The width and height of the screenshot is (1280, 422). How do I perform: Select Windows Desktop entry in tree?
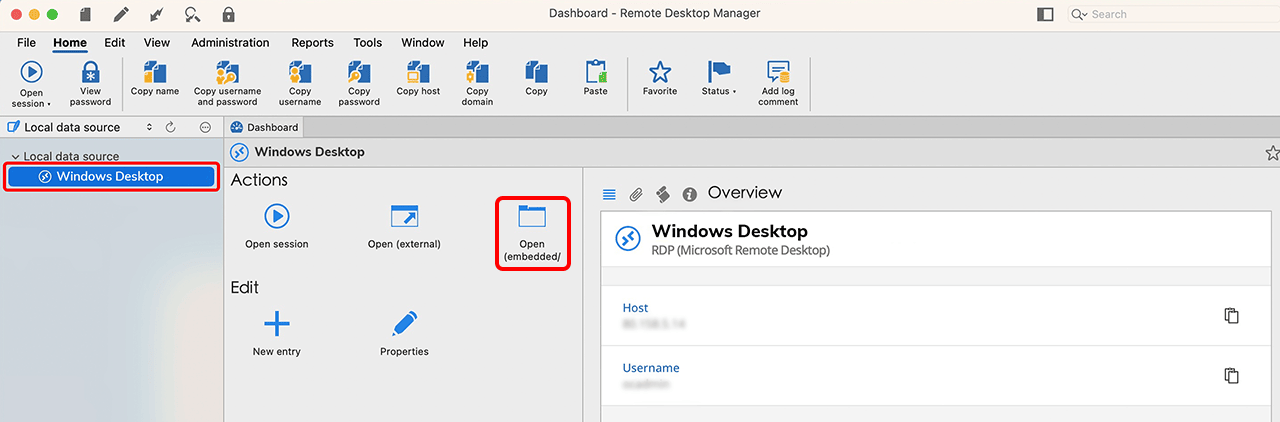110,177
